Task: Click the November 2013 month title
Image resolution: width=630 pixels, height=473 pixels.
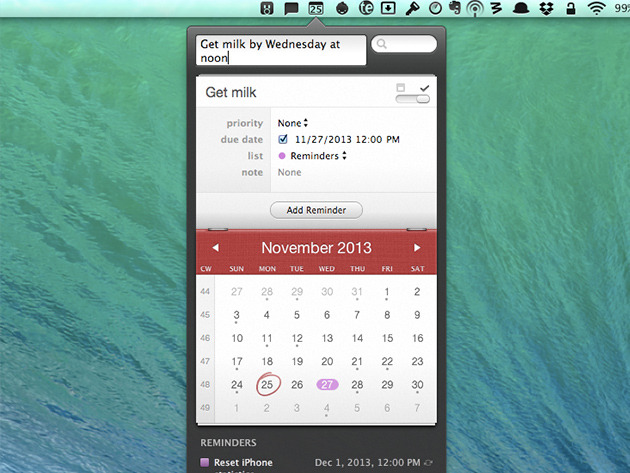Action: pyautogui.click(x=316, y=248)
